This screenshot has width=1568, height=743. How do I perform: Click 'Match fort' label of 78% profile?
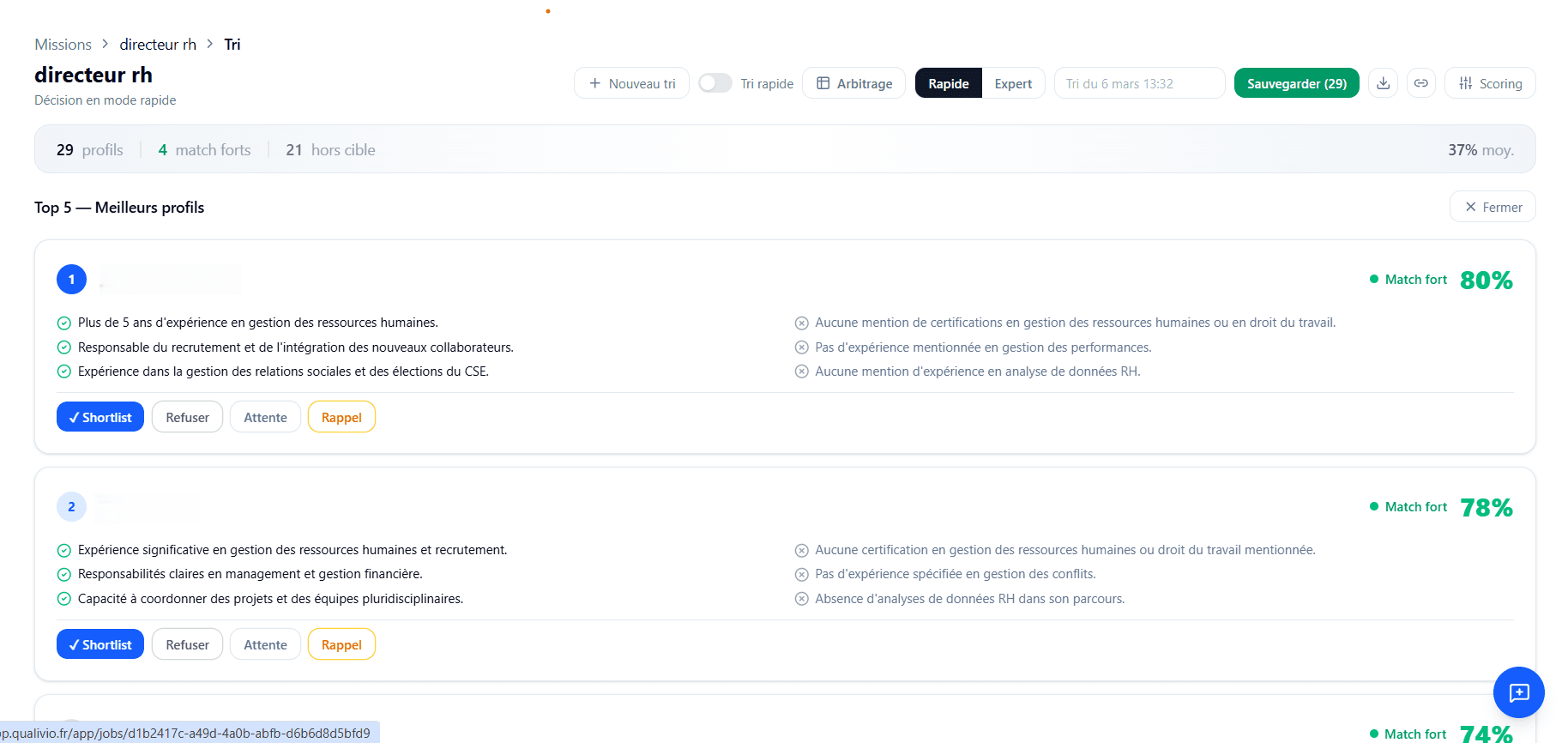1415,507
